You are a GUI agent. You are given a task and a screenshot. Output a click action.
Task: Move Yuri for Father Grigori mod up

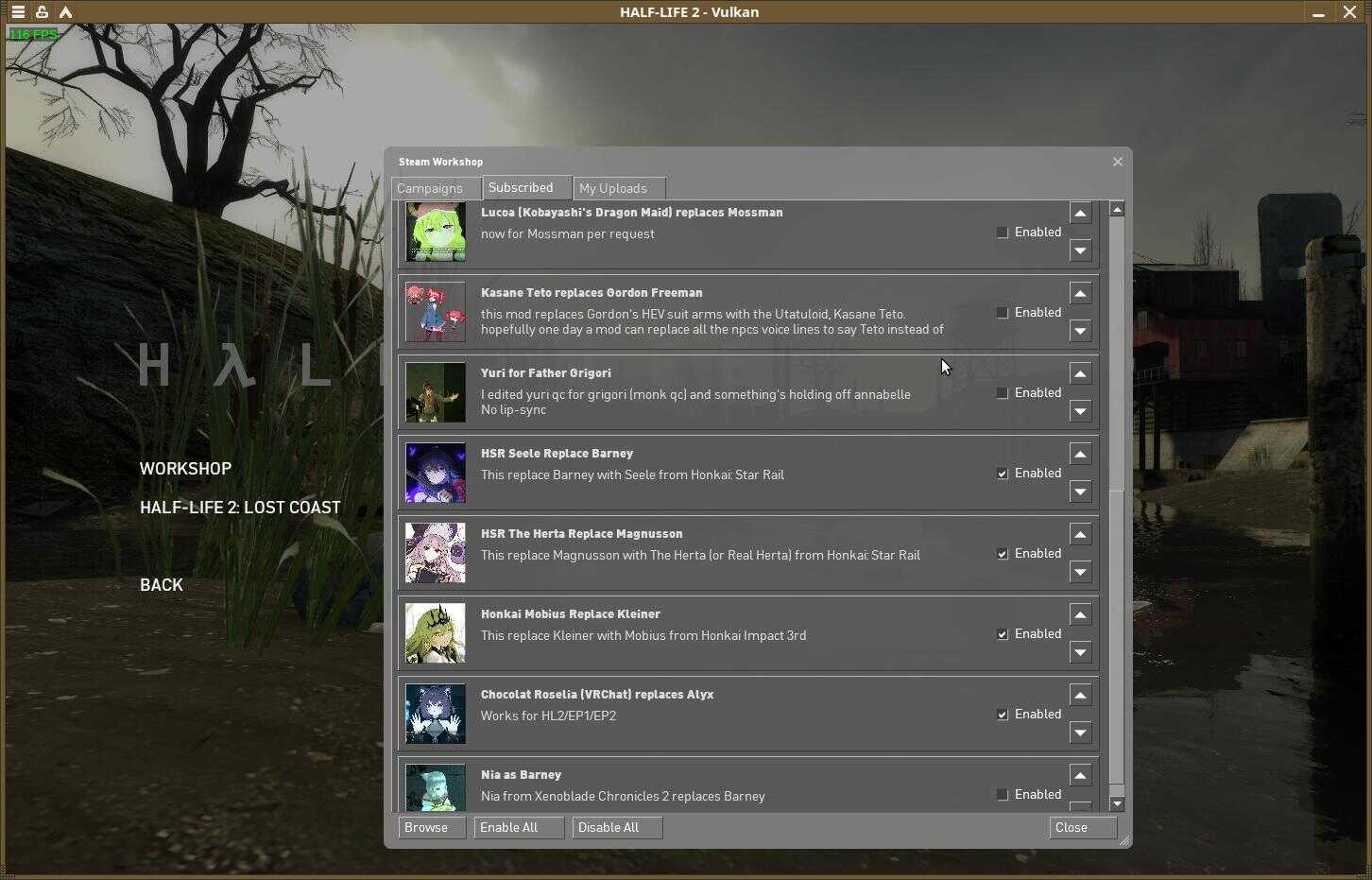(x=1080, y=373)
